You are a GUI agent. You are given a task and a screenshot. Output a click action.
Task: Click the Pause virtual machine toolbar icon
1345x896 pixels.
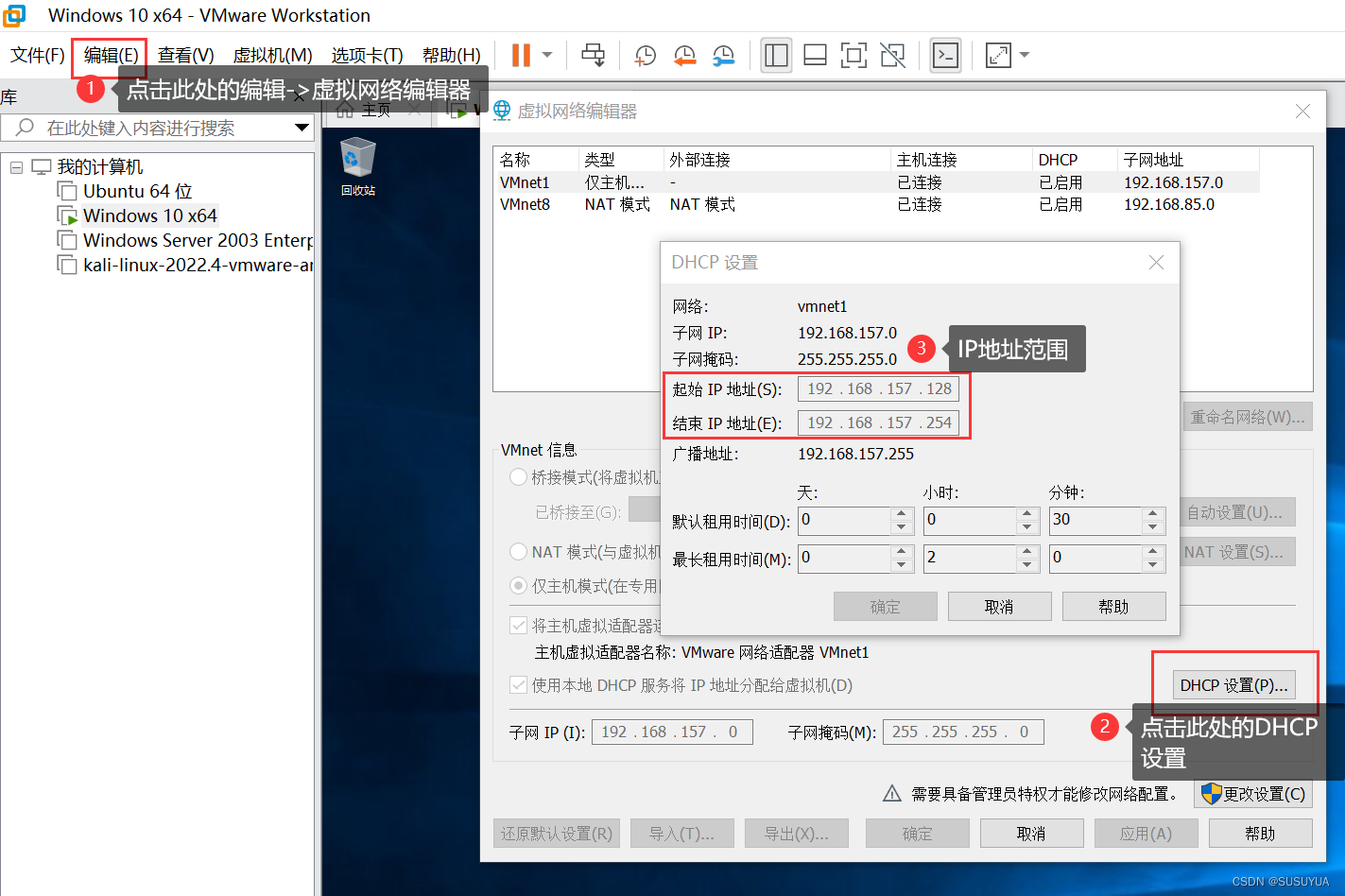point(521,55)
